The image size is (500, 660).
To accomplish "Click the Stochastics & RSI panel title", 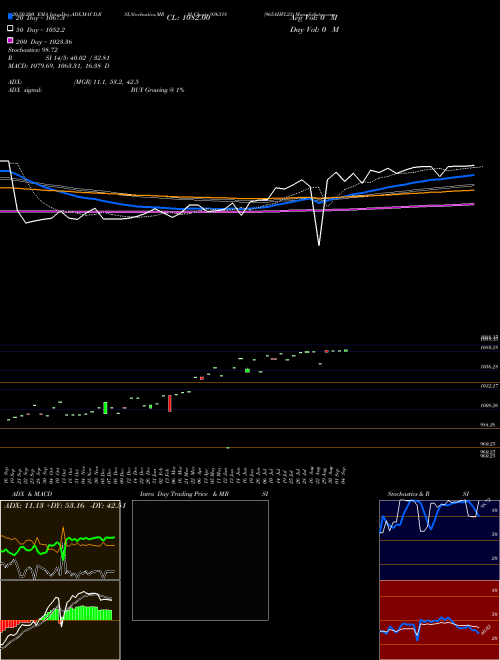I will [x=428, y=494].
